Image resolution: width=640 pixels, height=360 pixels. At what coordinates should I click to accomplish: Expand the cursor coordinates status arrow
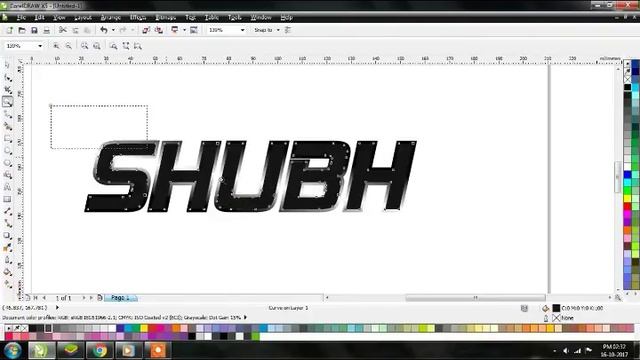pos(57,308)
